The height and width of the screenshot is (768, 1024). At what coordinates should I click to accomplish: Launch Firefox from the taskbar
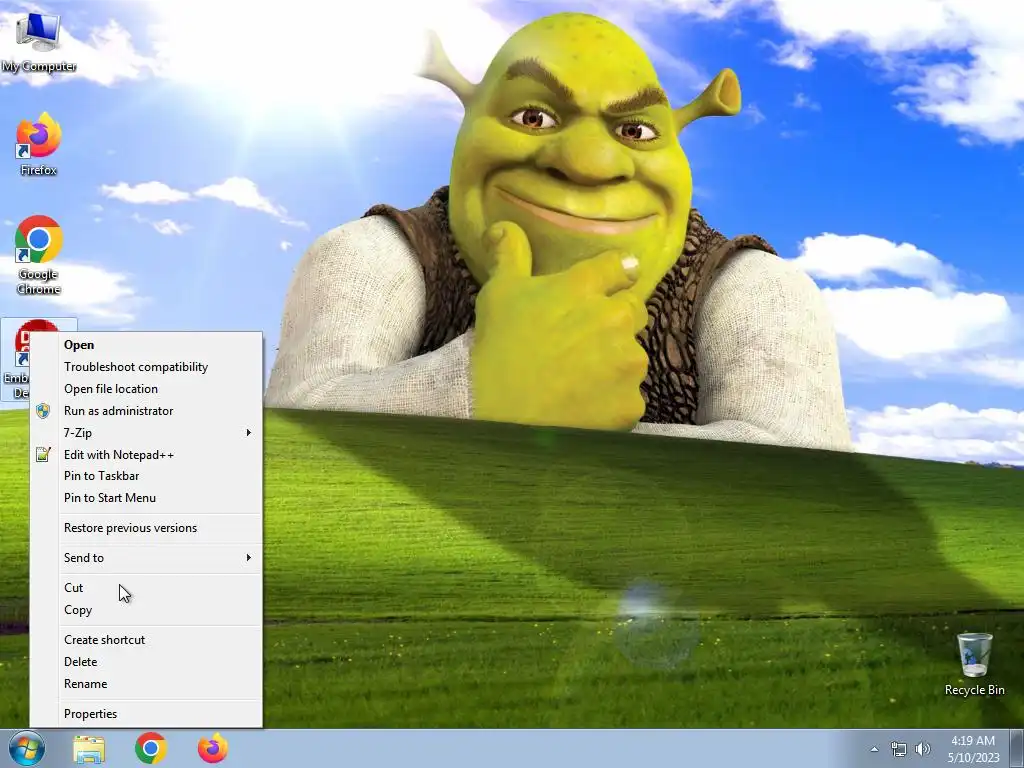[213, 749]
